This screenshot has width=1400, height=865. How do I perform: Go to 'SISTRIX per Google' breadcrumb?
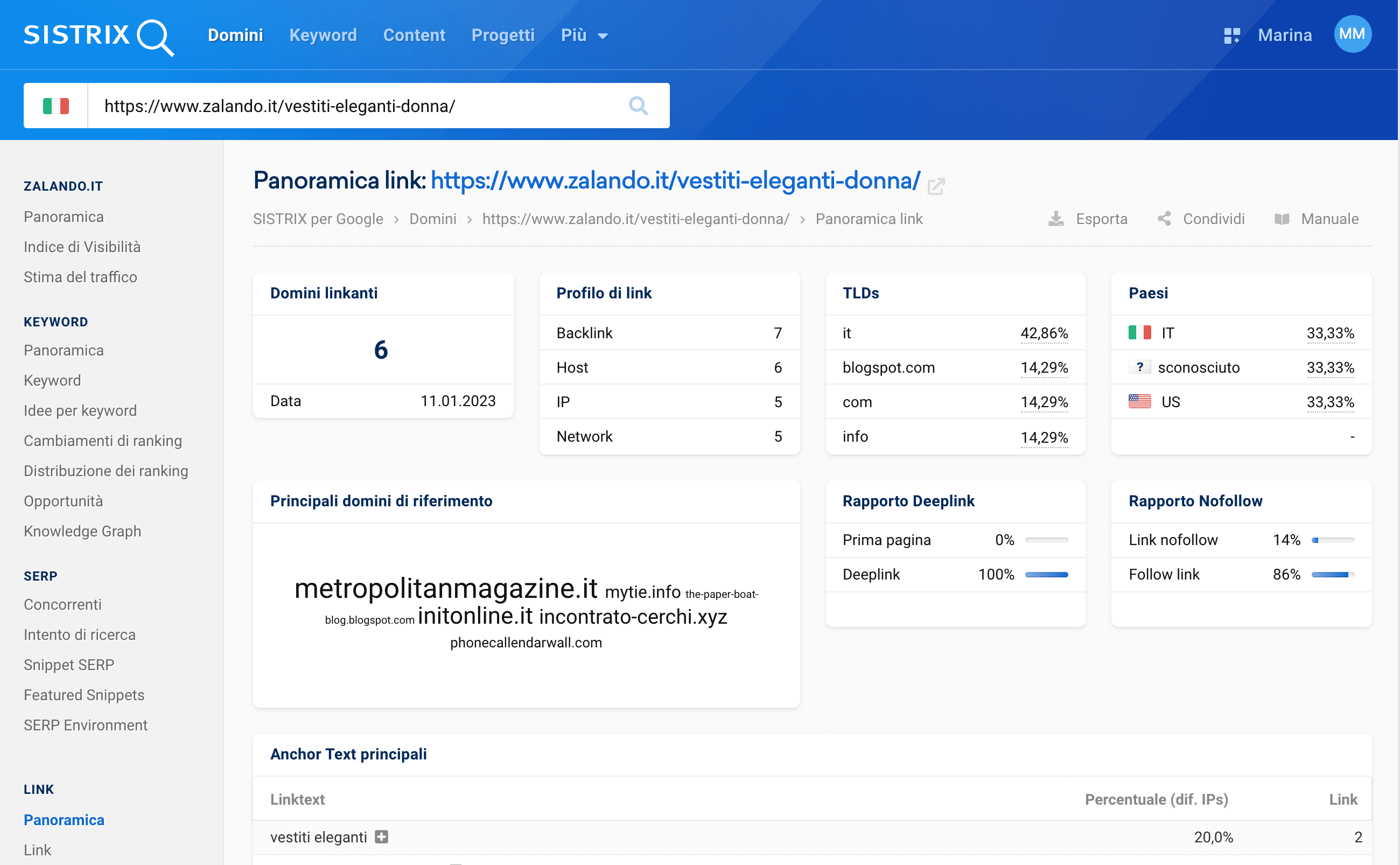coord(318,219)
